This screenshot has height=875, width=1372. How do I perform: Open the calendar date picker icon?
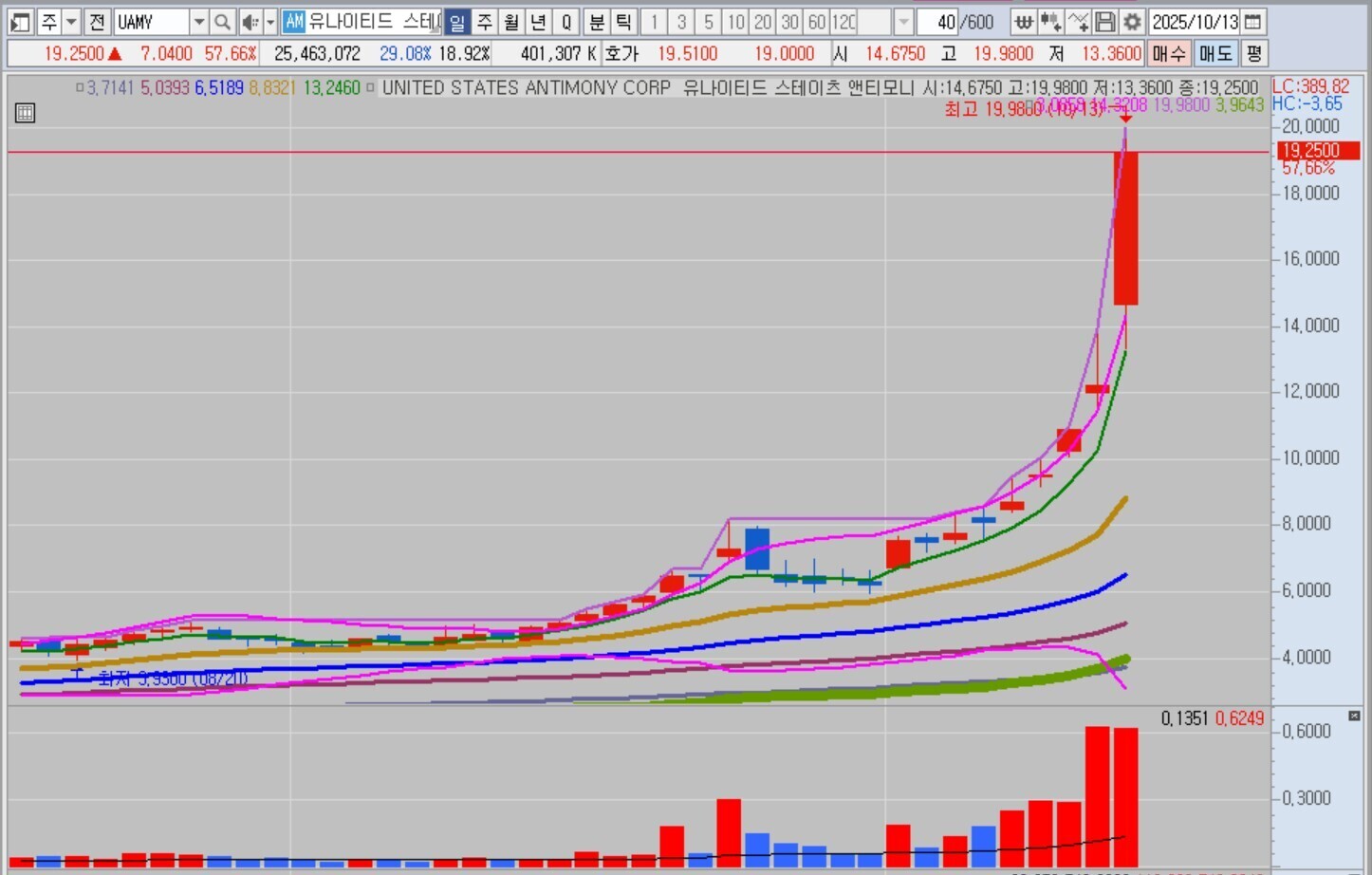tap(1253, 22)
